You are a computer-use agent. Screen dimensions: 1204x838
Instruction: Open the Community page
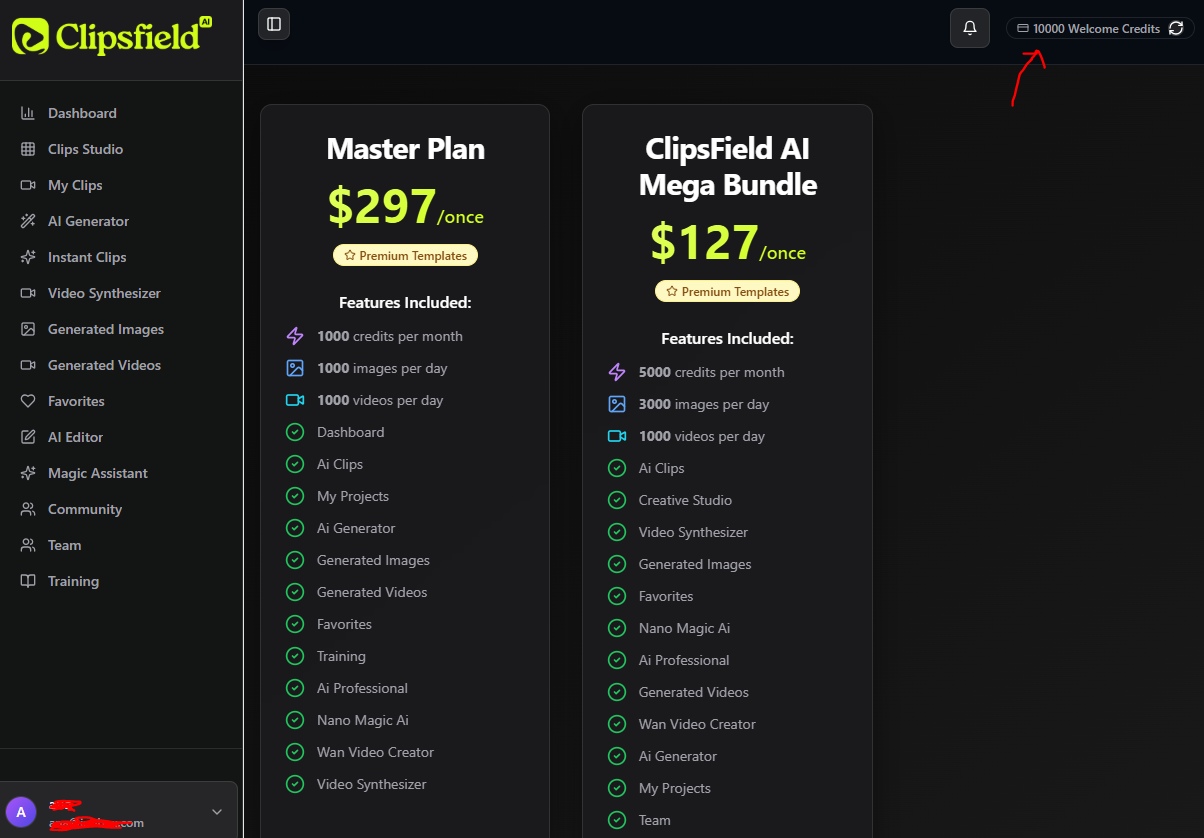tap(85, 509)
